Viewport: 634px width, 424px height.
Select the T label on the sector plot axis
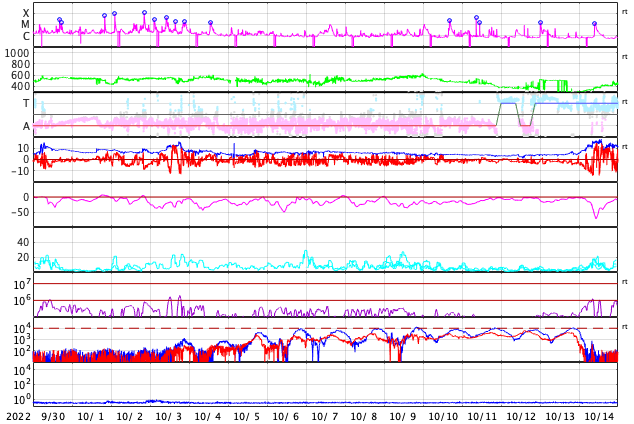pyautogui.click(x=25, y=103)
